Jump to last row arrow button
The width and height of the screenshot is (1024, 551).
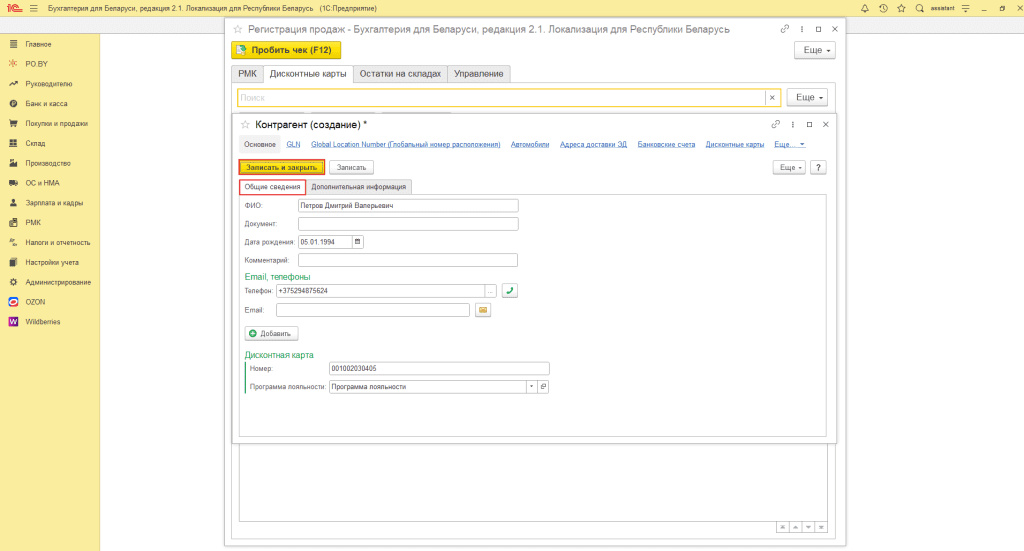pos(822,527)
